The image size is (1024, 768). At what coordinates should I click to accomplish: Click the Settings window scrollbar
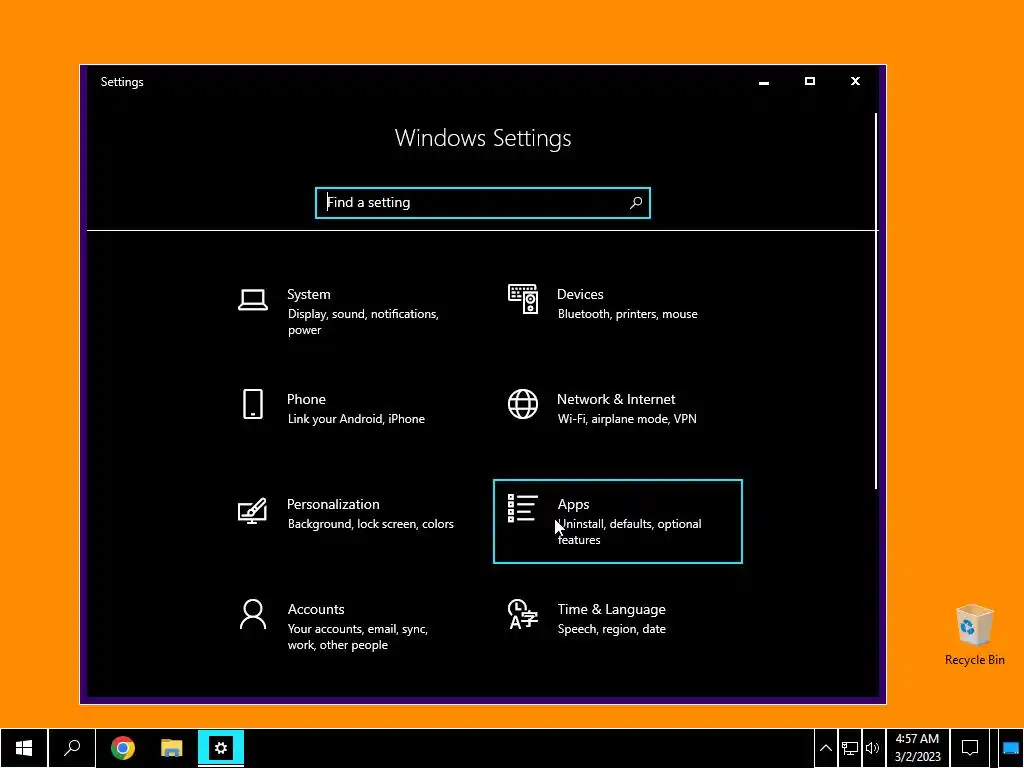tap(875, 300)
